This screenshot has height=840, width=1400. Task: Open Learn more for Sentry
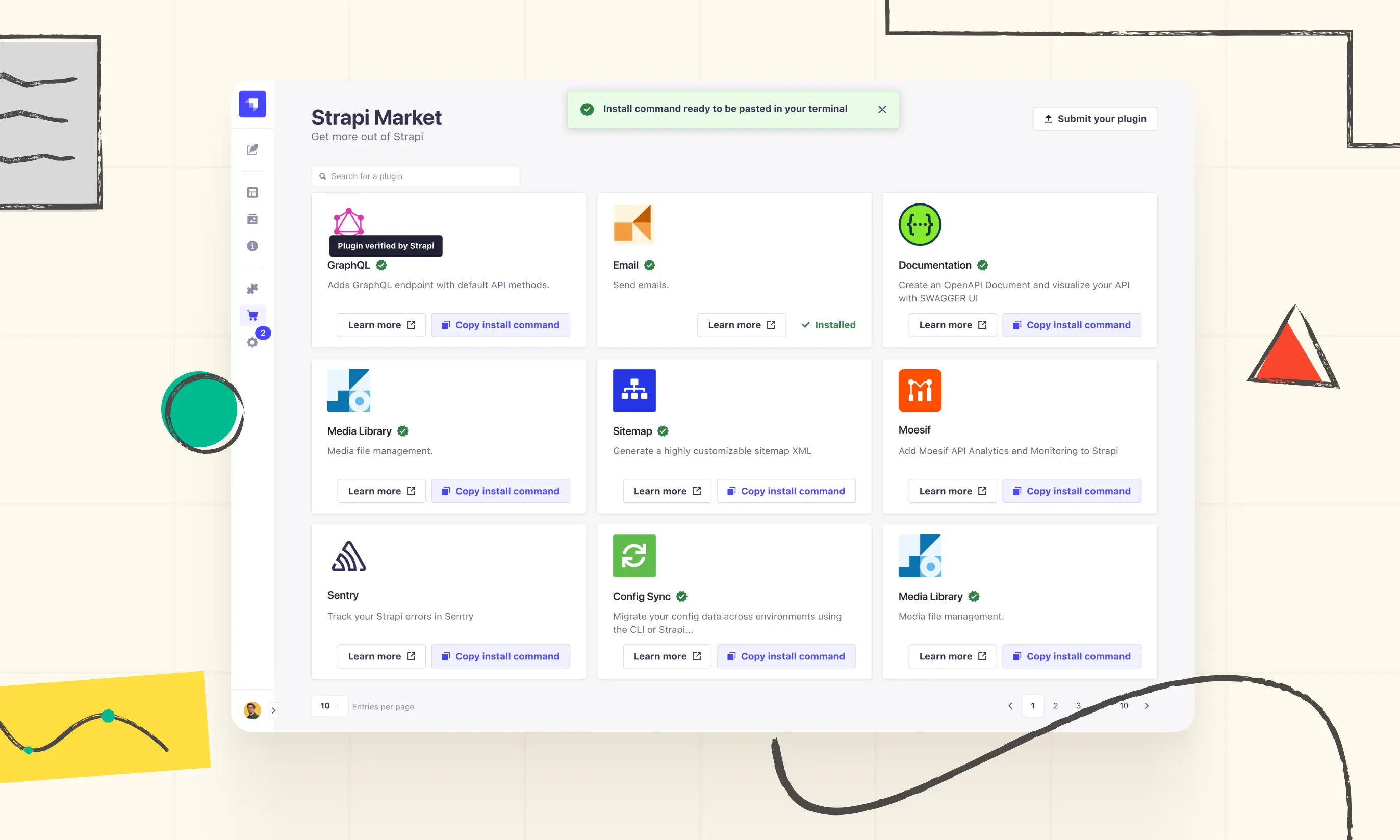click(x=381, y=656)
